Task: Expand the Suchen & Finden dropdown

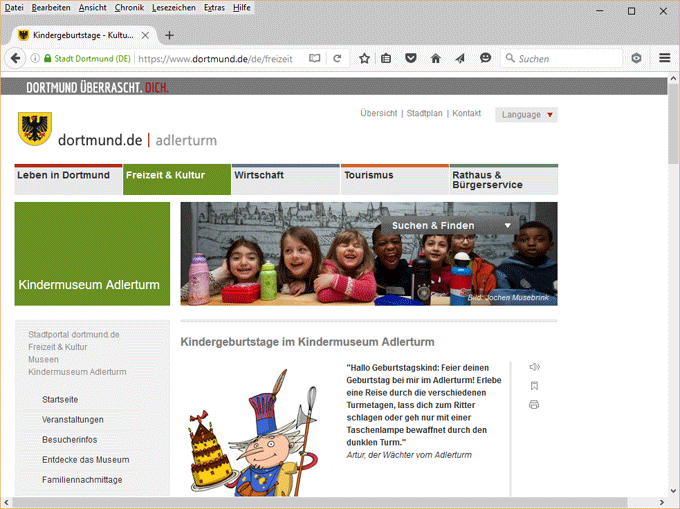Action: [450, 225]
